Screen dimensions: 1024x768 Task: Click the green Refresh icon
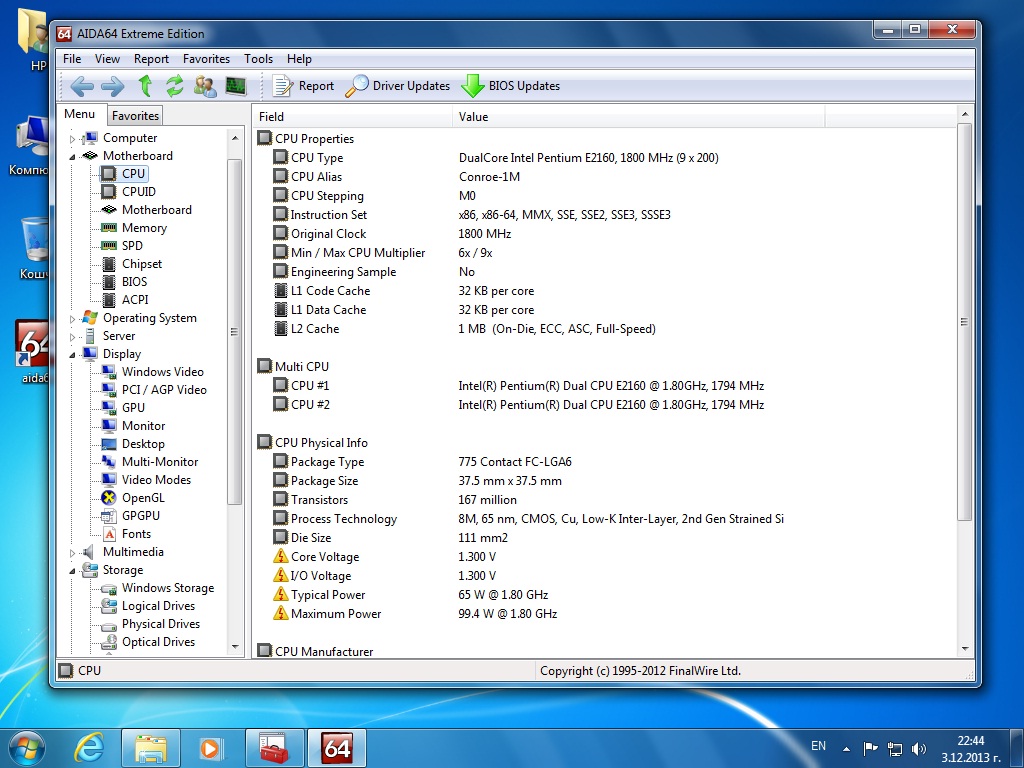[174, 86]
